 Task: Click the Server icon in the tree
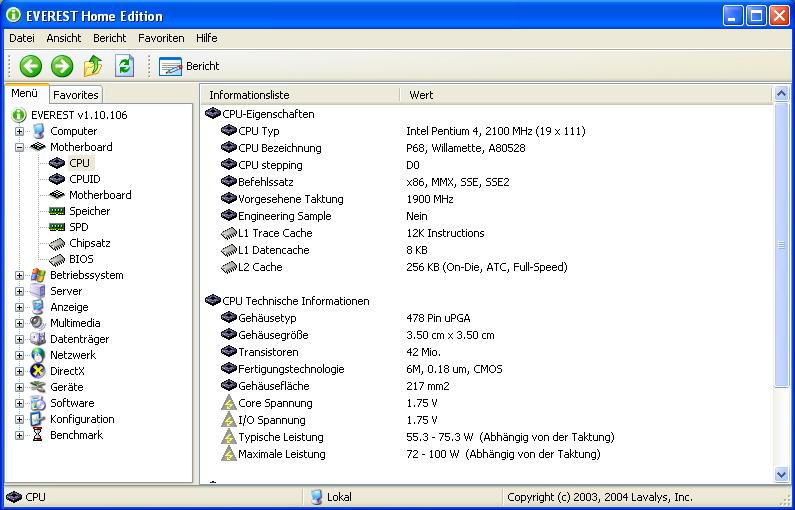coord(38,291)
